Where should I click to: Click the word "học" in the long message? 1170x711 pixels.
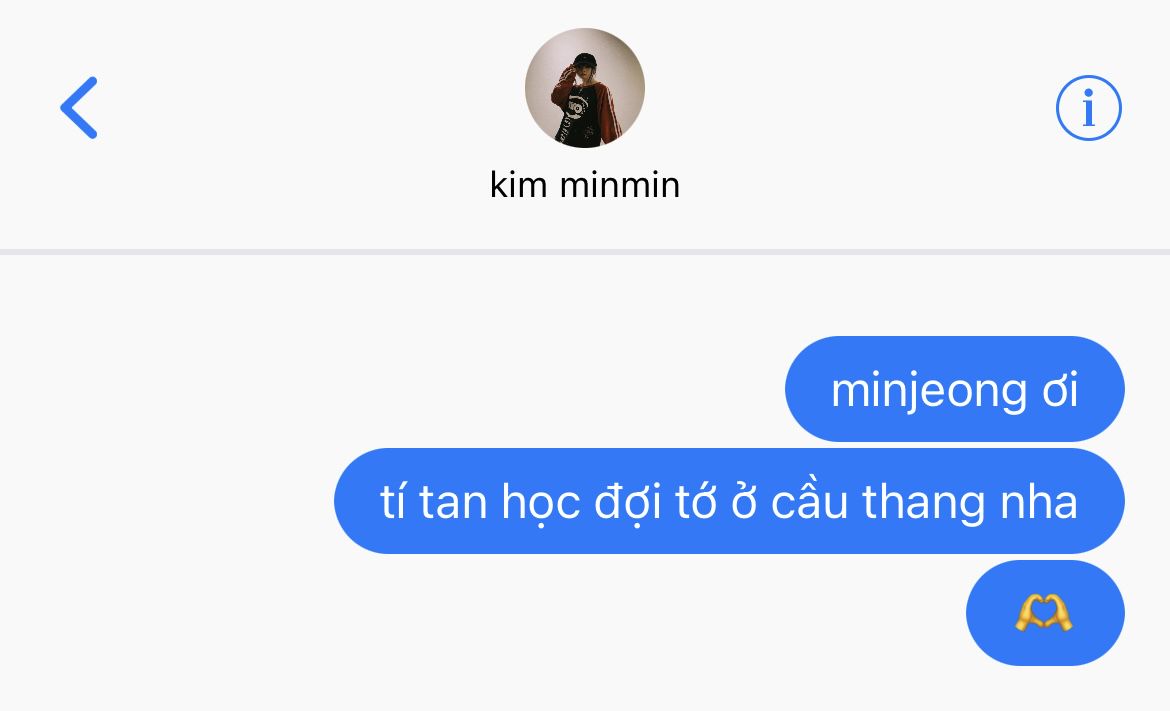pos(541,503)
